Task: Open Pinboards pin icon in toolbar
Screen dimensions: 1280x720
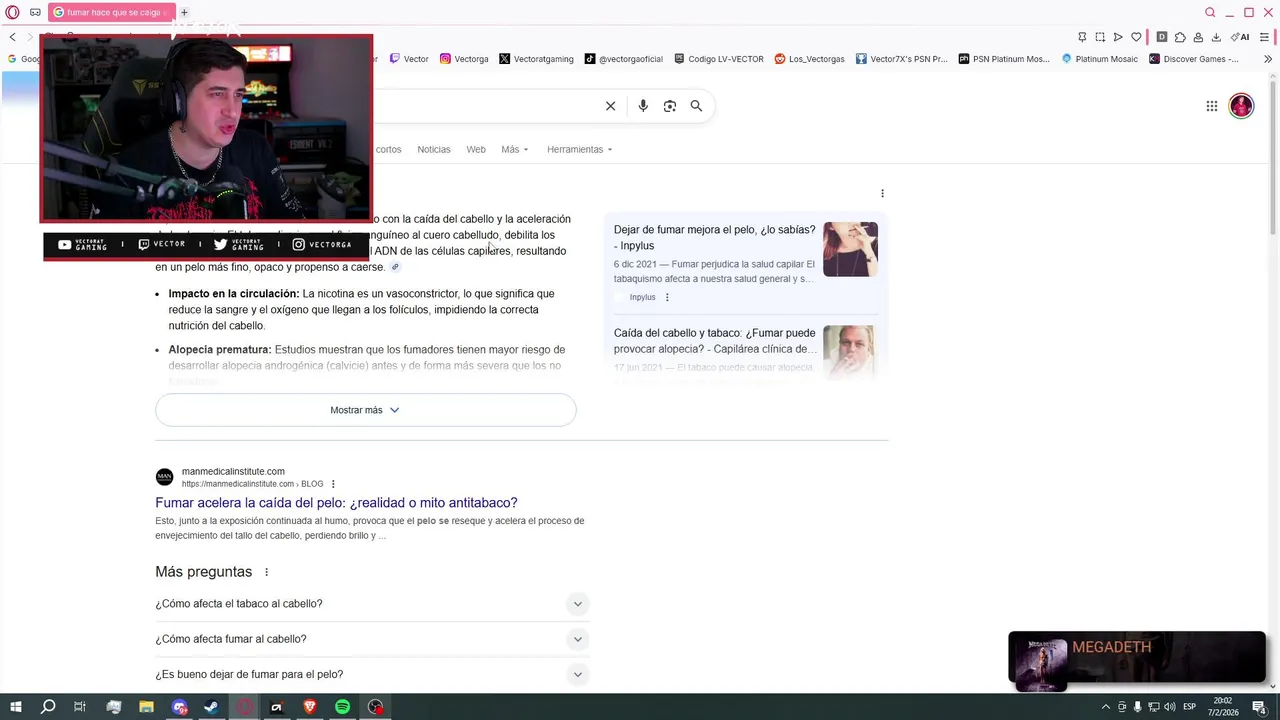Action: point(1082,37)
